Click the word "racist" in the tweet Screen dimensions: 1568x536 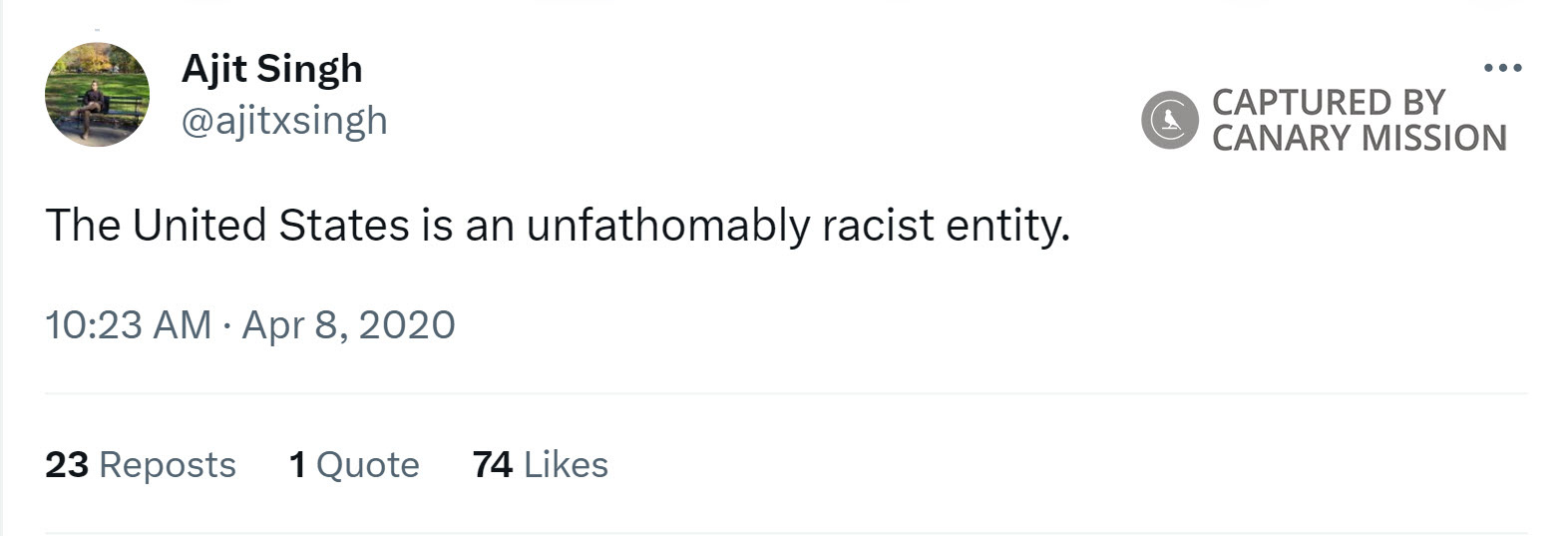tap(878, 226)
